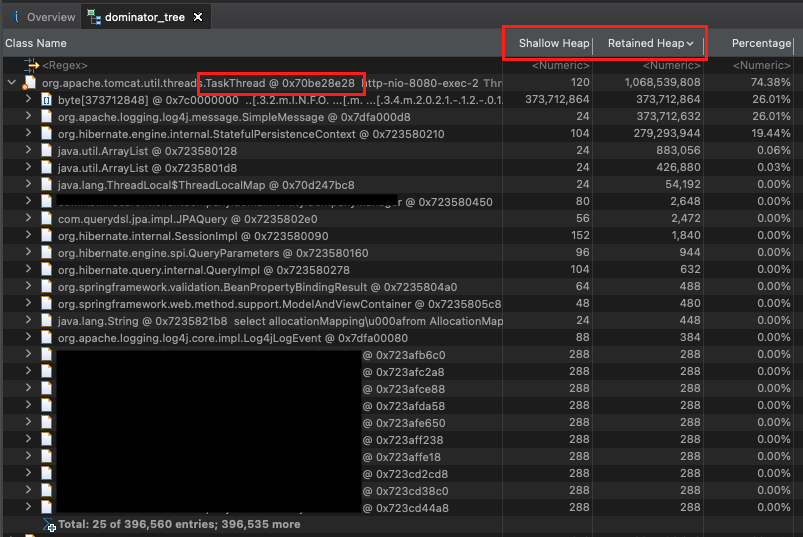This screenshot has height=537, width=803.
Task: Sort by Class Name column header
Action: (x=36, y=44)
